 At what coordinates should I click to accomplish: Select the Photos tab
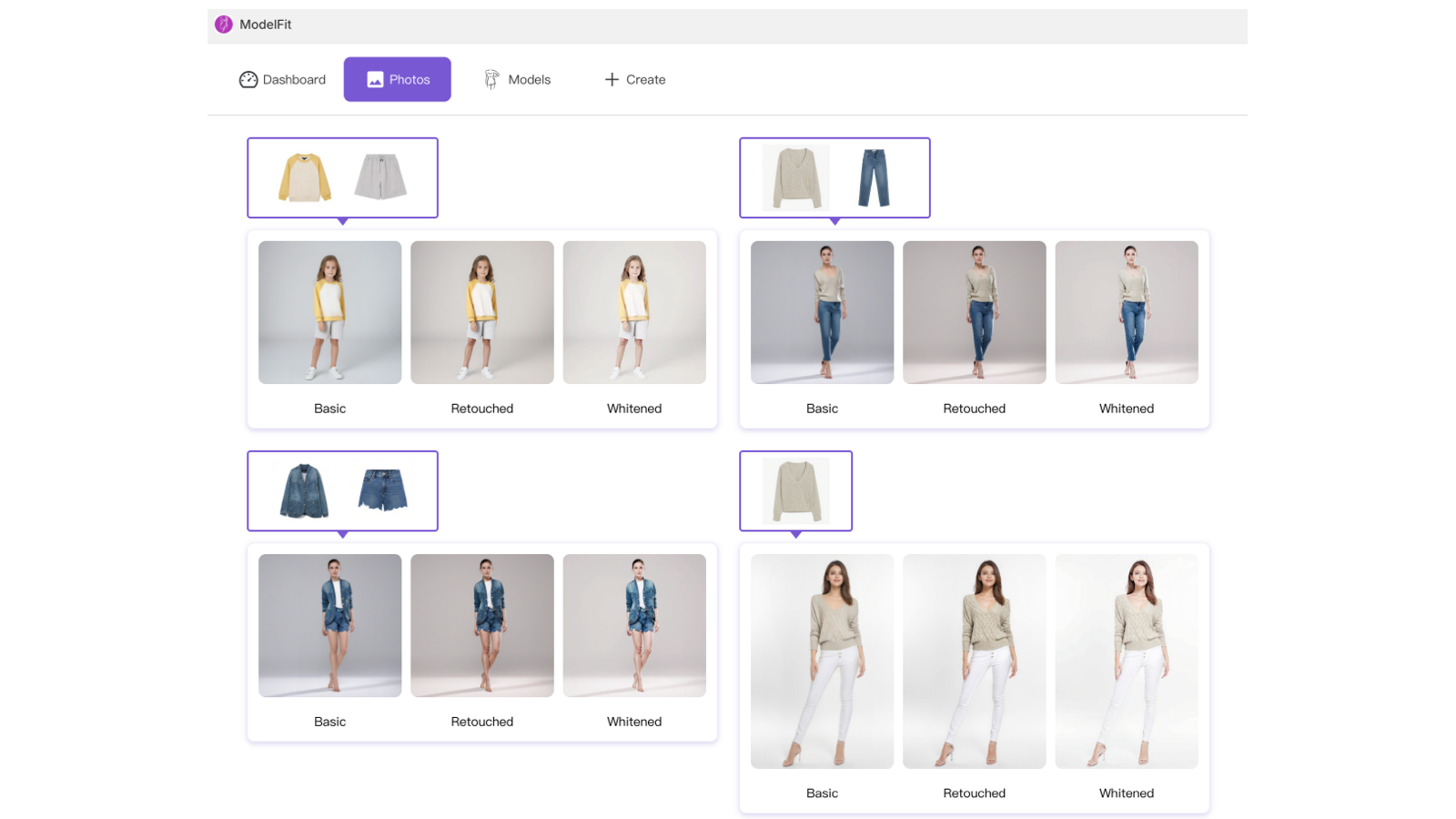(397, 80)
